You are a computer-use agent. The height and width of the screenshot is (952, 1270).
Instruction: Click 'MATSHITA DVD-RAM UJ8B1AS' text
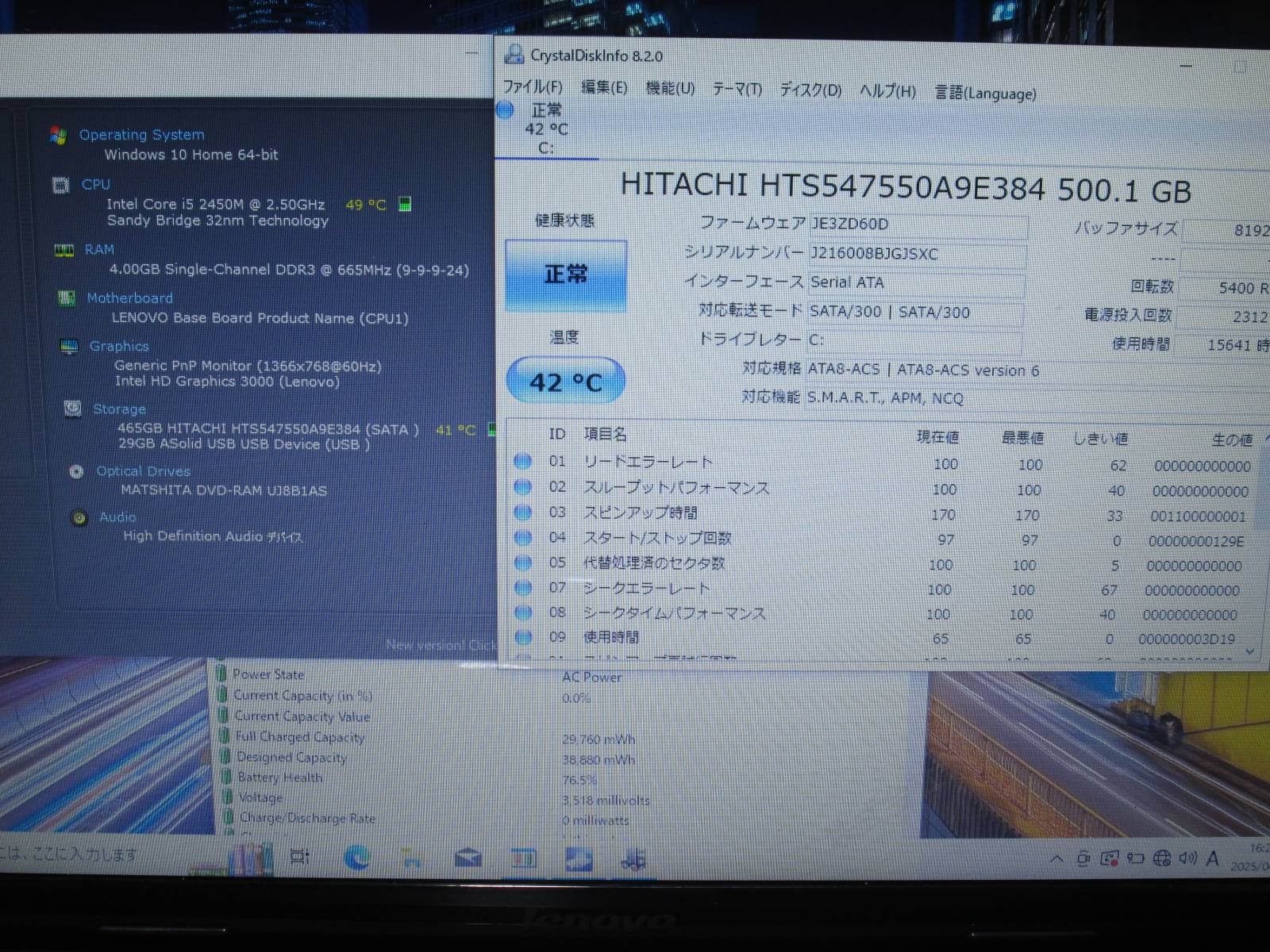[224, 491]
